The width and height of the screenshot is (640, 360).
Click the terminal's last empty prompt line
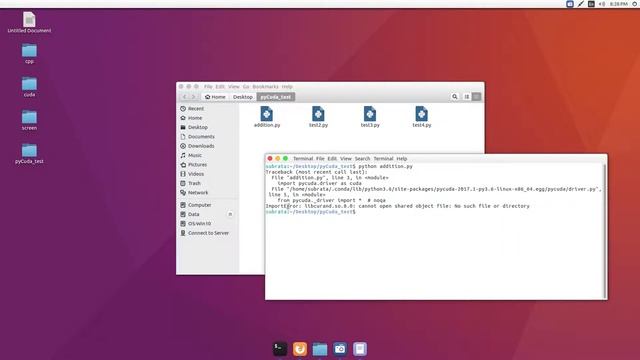click(x=311, y=212)
